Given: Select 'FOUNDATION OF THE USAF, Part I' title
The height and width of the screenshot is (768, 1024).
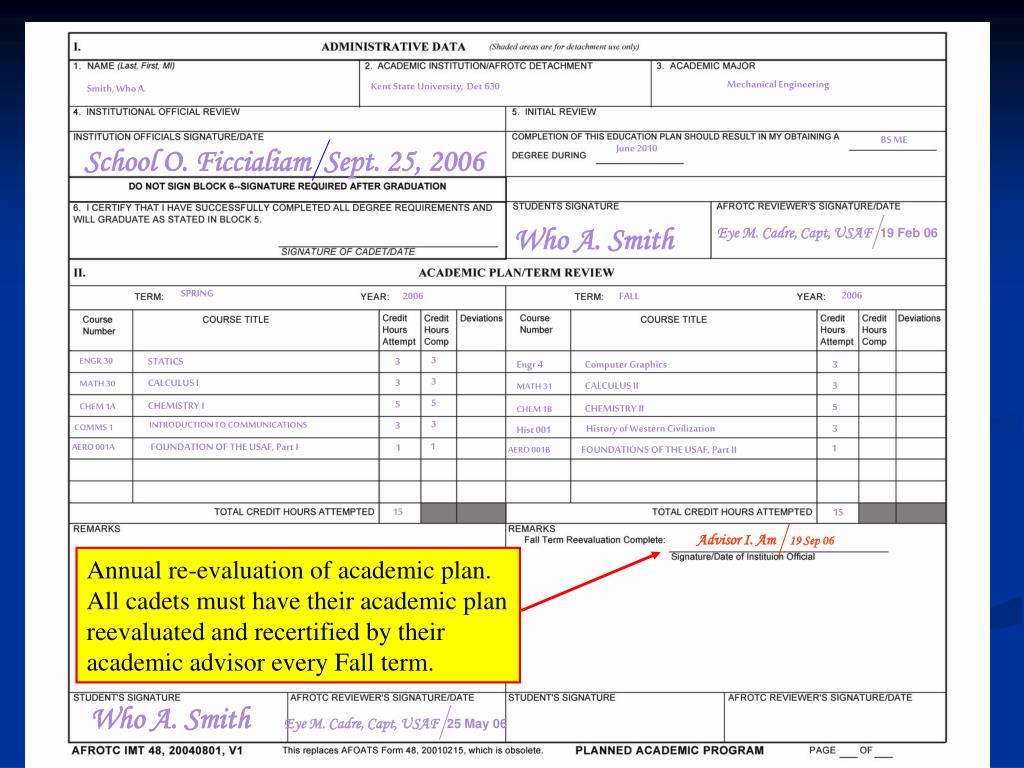Looking at the screenshot, I should point(224,447).
